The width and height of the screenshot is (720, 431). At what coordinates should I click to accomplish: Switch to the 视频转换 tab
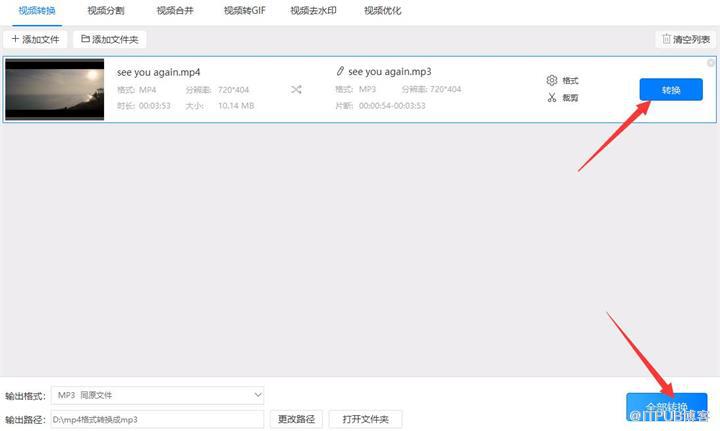[x=37, y=11]
